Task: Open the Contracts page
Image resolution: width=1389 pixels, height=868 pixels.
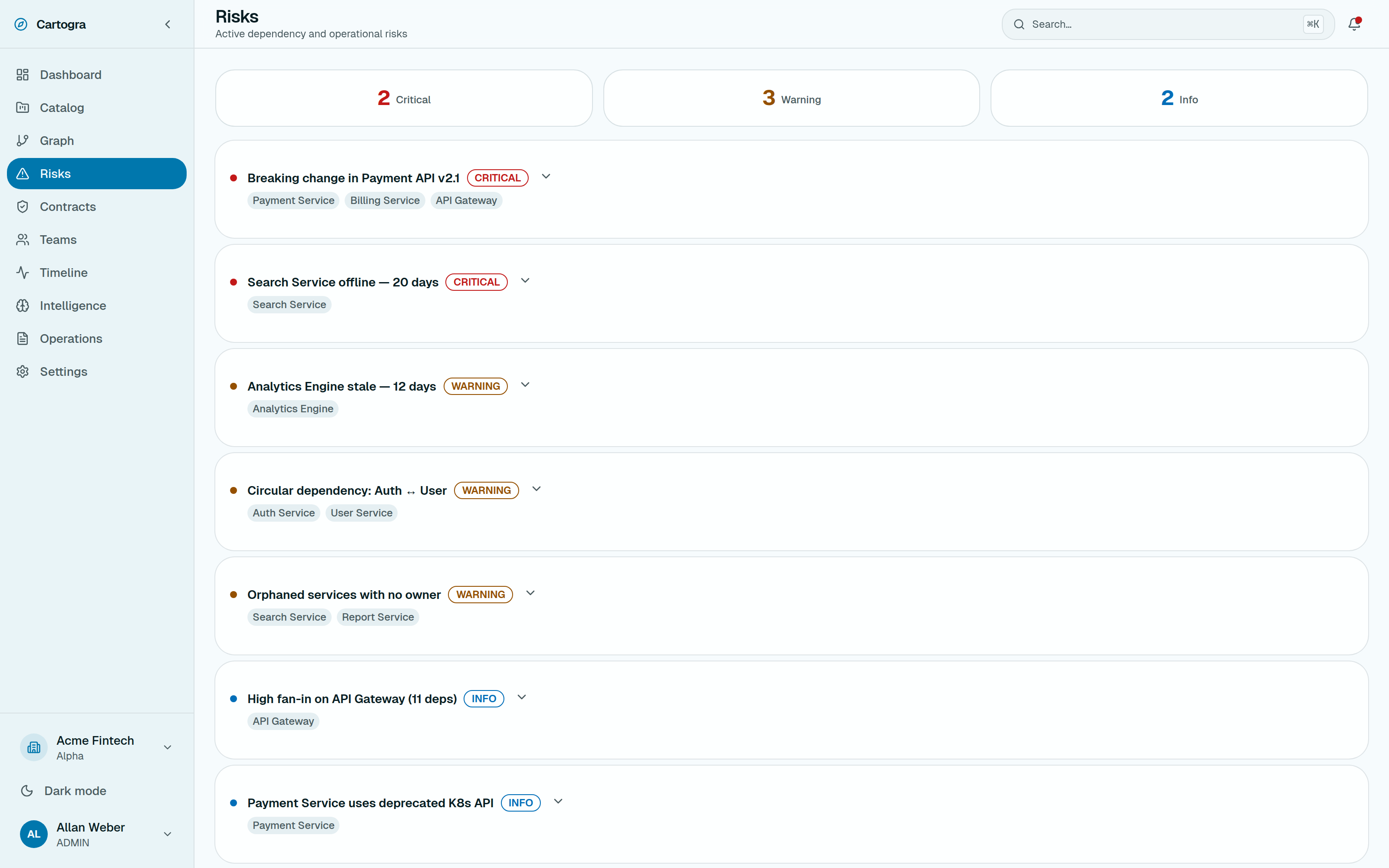Action: (96, 207)
